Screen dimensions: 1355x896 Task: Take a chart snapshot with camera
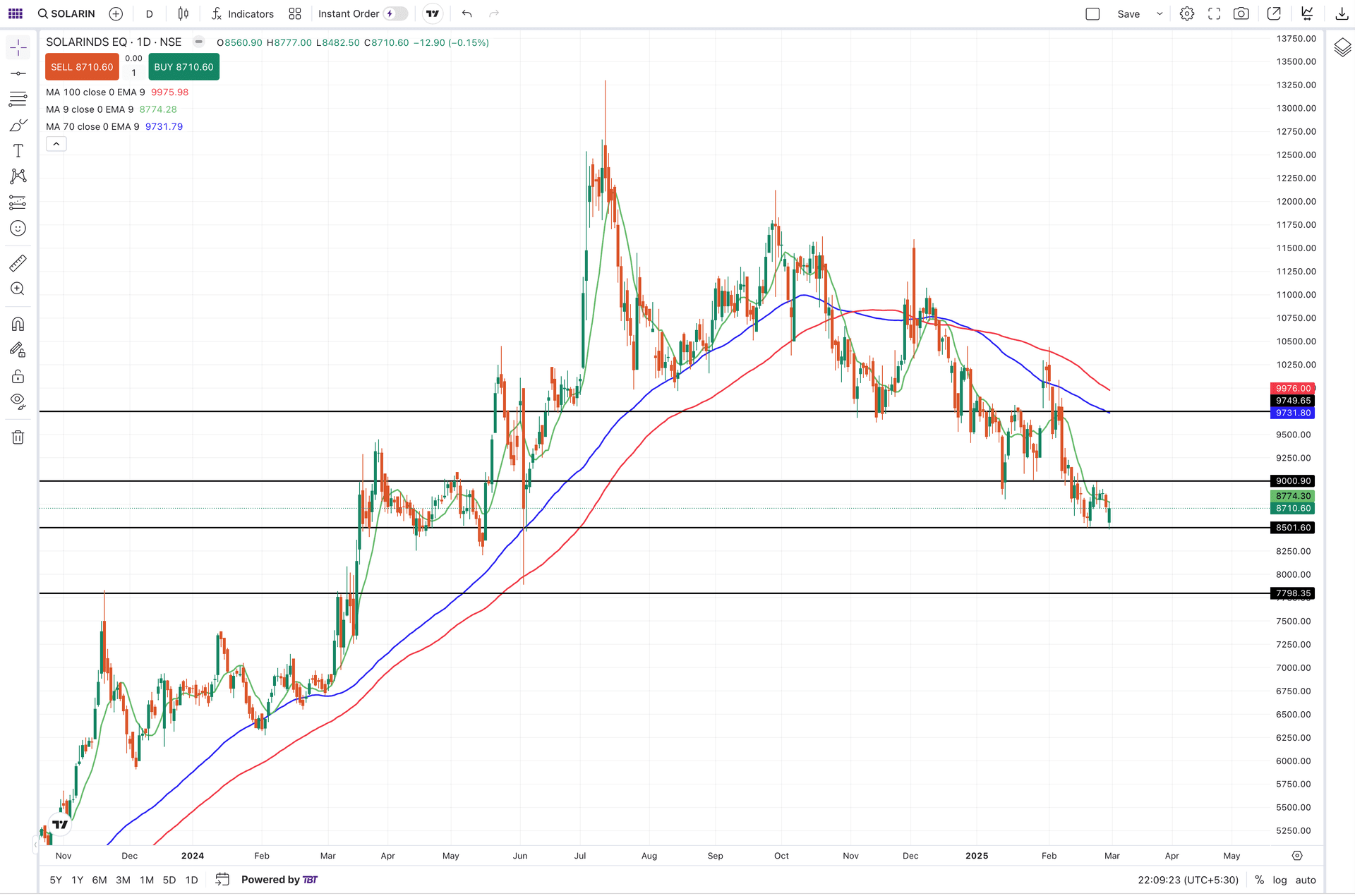[1241, 13]
